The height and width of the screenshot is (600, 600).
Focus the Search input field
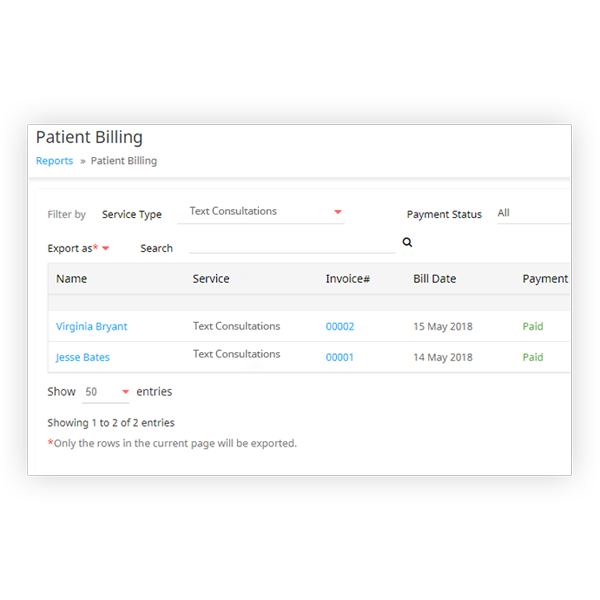pos(292,245)
